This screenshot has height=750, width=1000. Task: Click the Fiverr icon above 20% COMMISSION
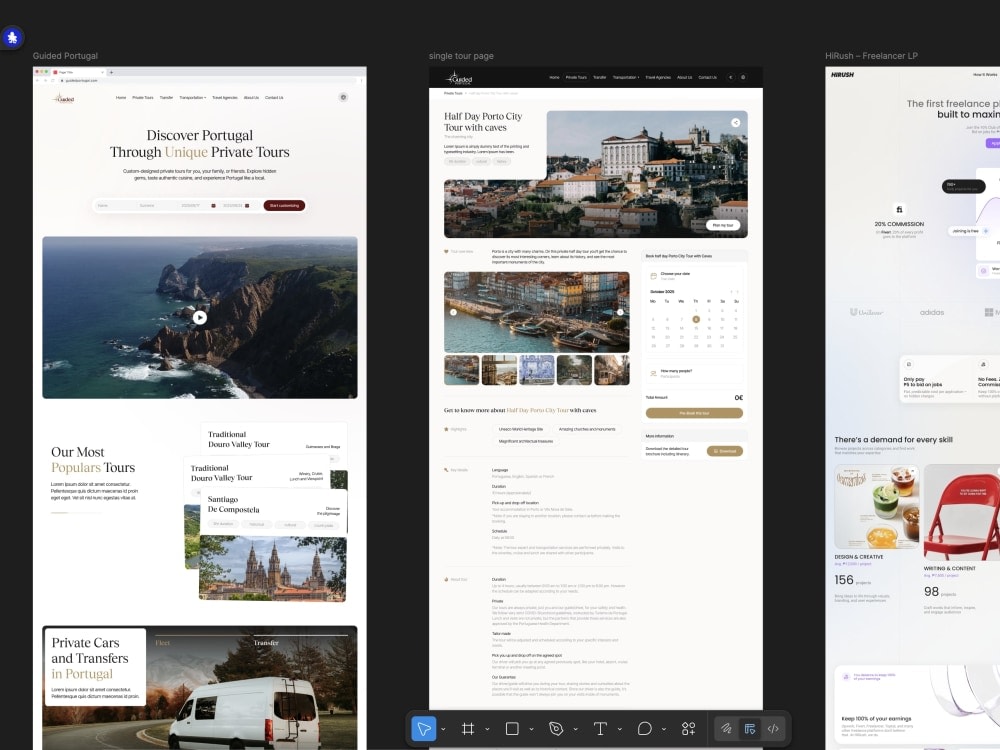(899, 210)
